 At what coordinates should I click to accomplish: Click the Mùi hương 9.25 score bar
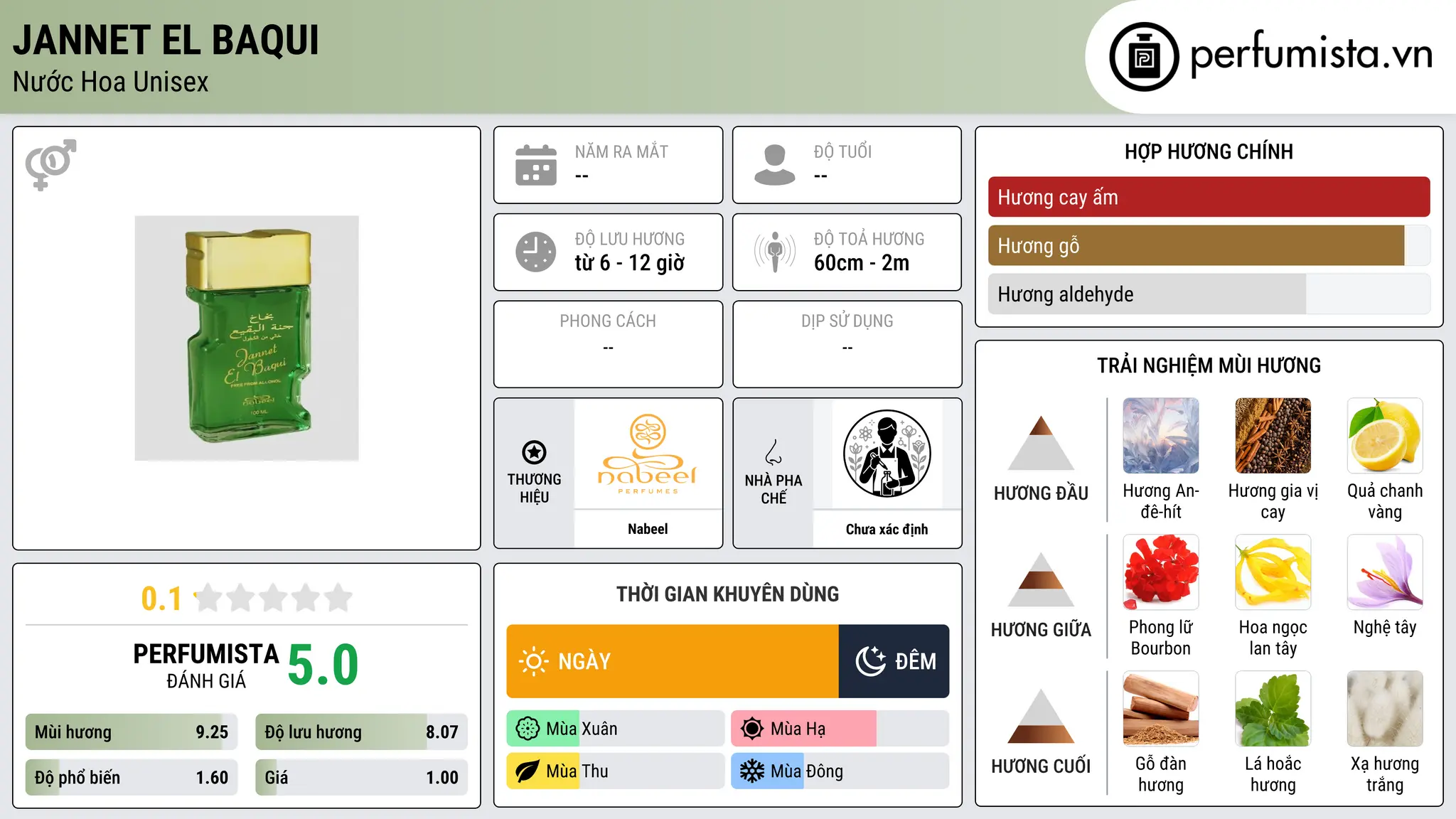132,732
